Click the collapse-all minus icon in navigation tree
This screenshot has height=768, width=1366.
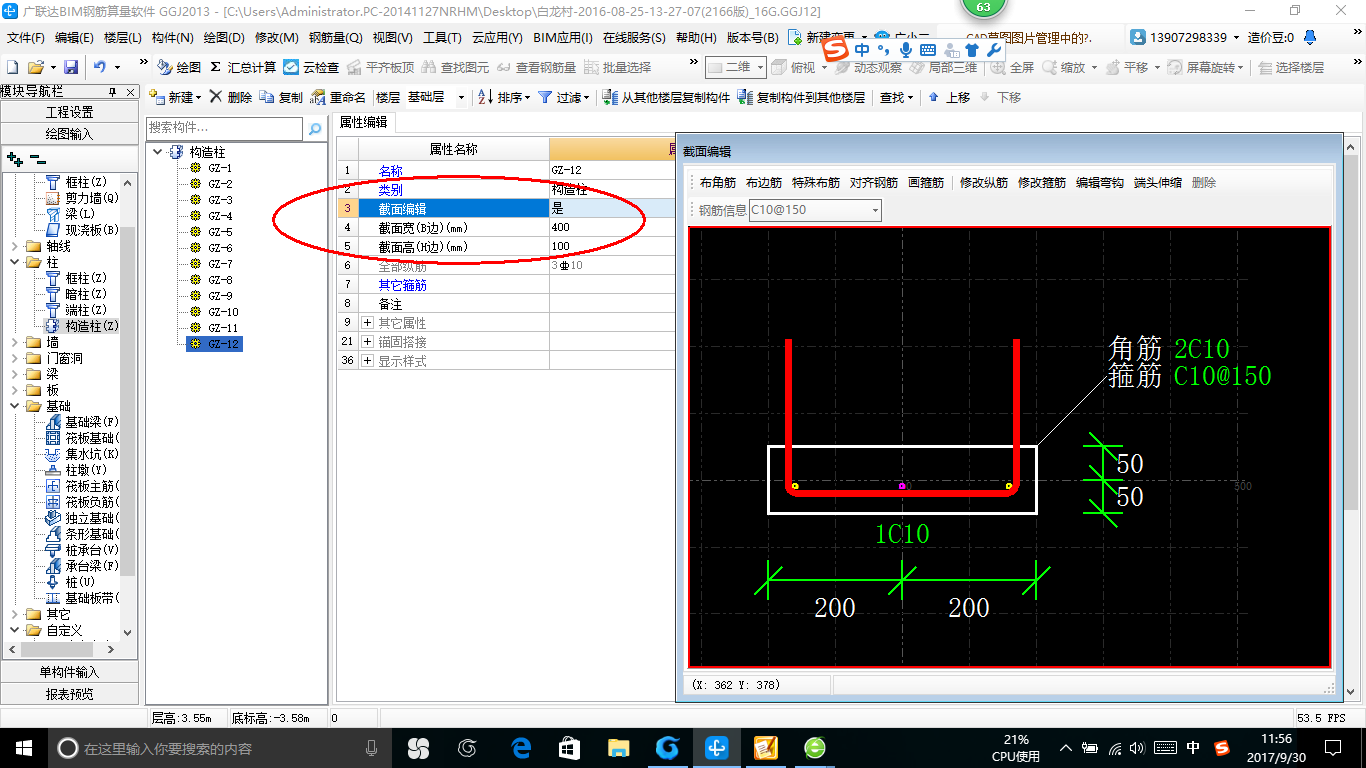(37, 158)
